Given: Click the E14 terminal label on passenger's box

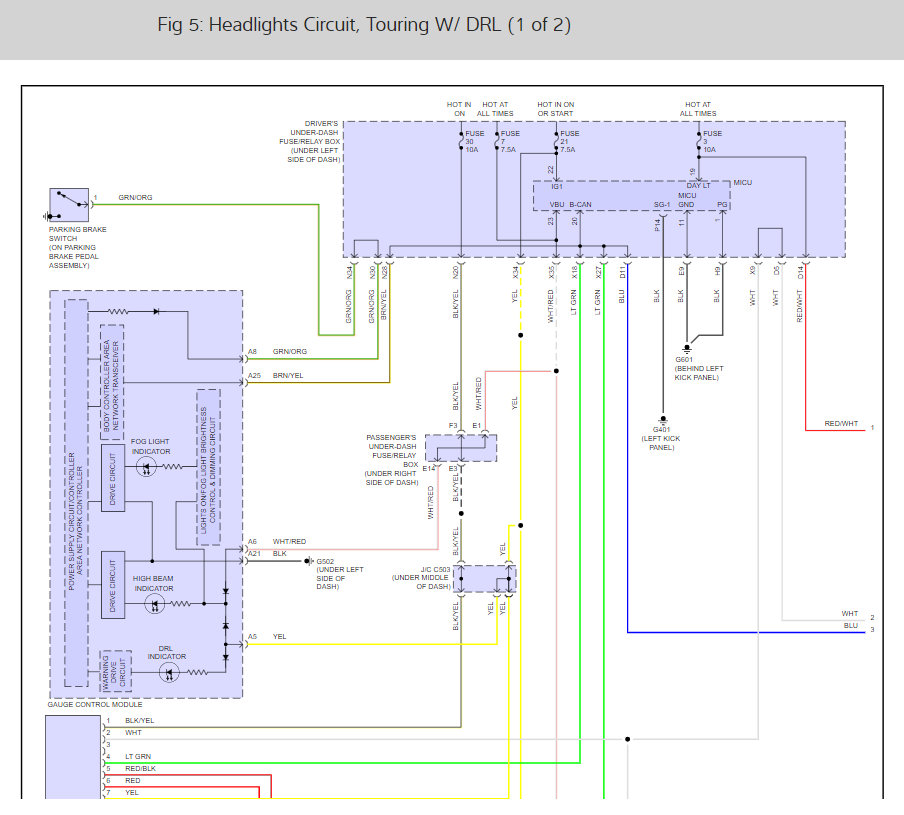Looking at the screenshot, I should tap(428, 469).
